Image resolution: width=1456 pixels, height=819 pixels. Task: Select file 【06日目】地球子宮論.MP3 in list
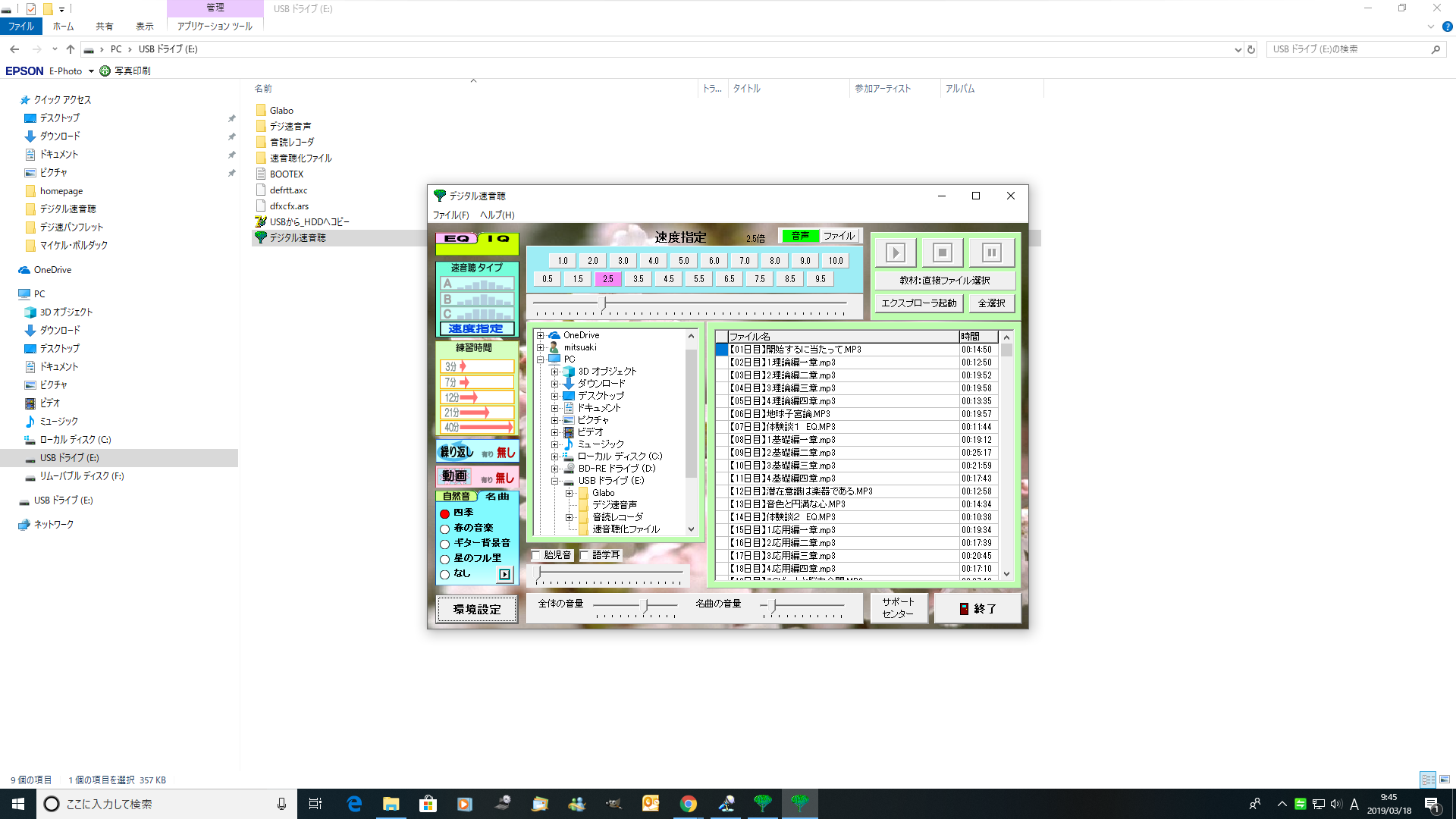click(780, 414)
